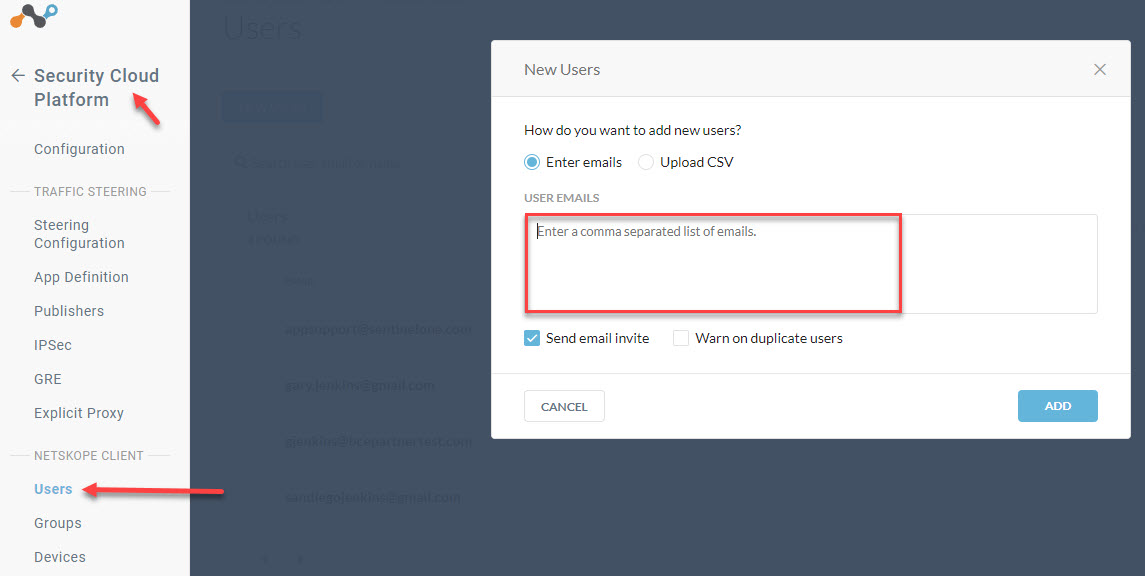Open Groups under Netskope Client
This screenshot has height=576, width=1145.
(x=58, y=523)
